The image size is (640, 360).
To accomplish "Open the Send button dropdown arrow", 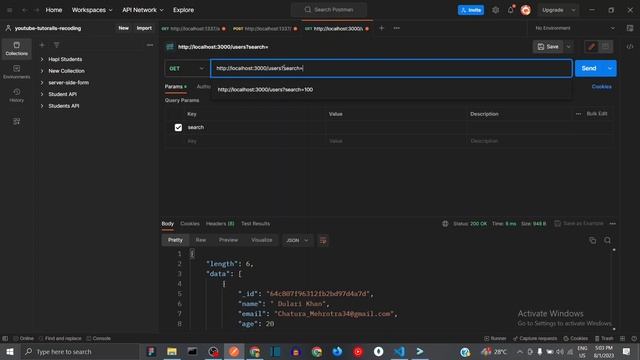I will (610, 69).
